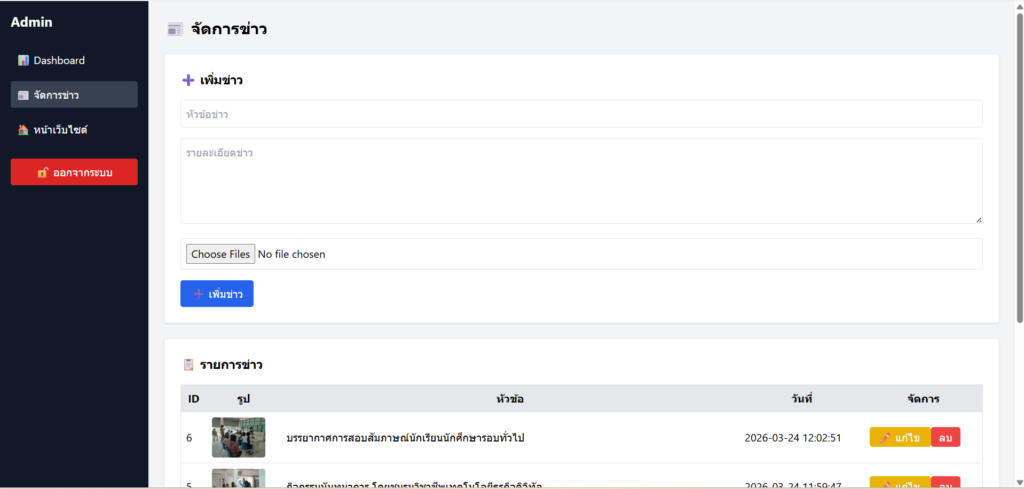Click into the รายละเอียดข่าว details textarea
This screenshot has height=489, width=1024.
(581, 181)
